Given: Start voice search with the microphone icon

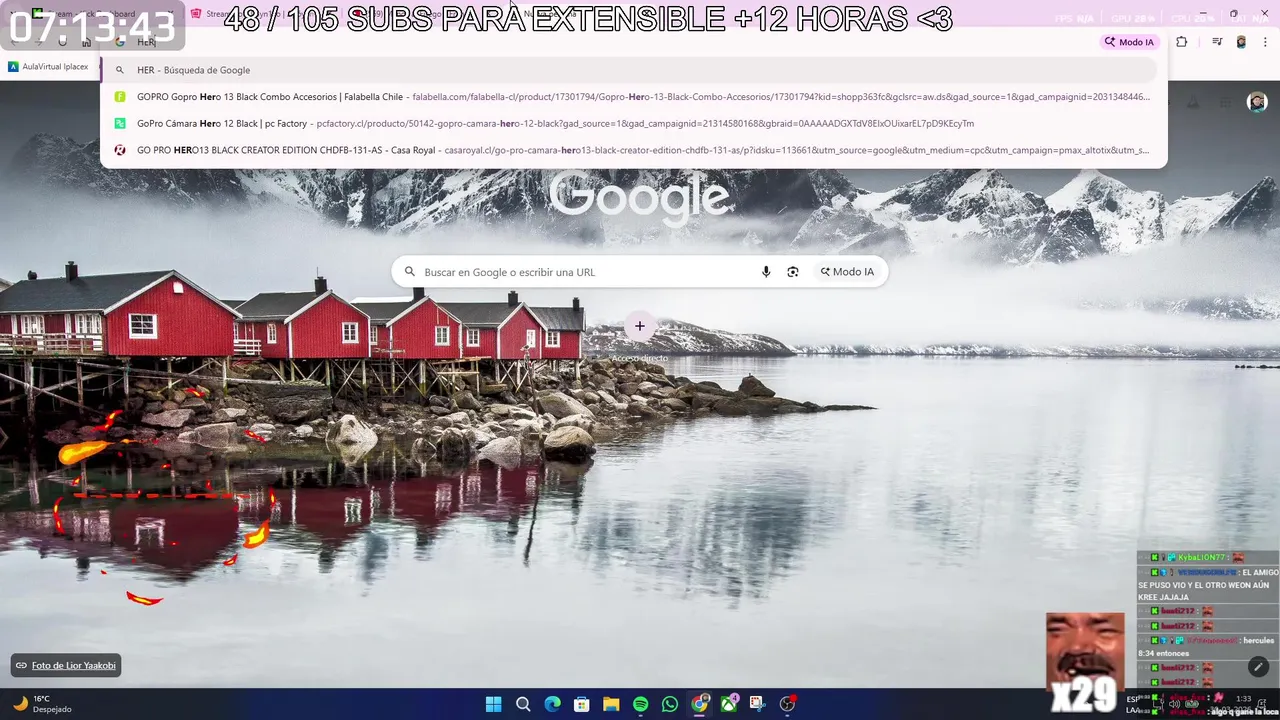Looking at the screenshot, I should (766, 272).
